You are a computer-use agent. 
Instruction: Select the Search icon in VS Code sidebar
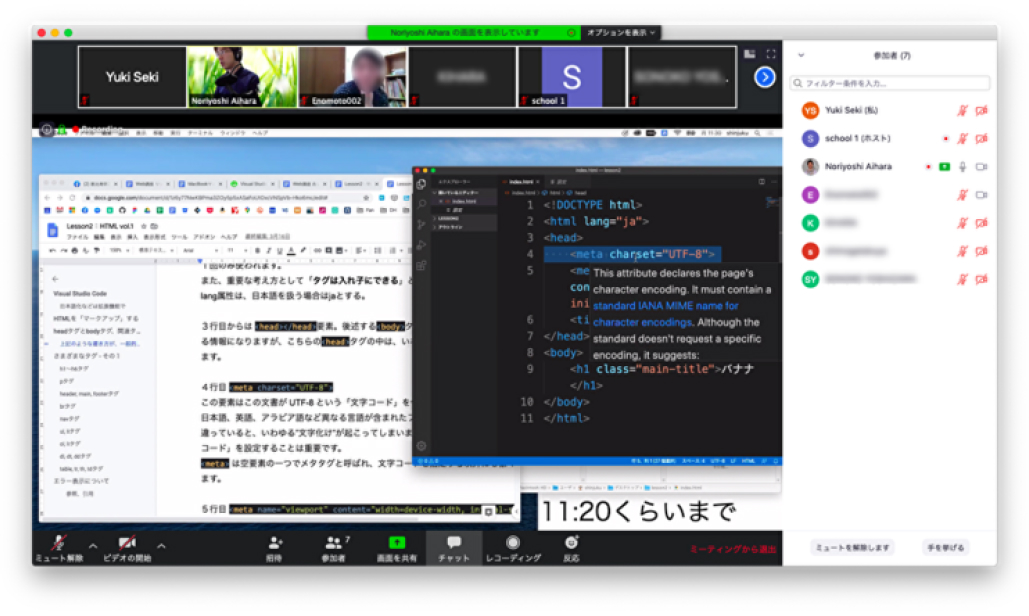[x=421, y=203]
